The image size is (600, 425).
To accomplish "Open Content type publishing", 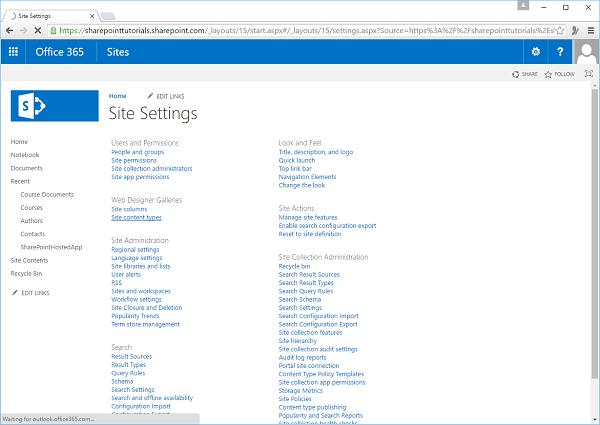I will tap(312, 407).
